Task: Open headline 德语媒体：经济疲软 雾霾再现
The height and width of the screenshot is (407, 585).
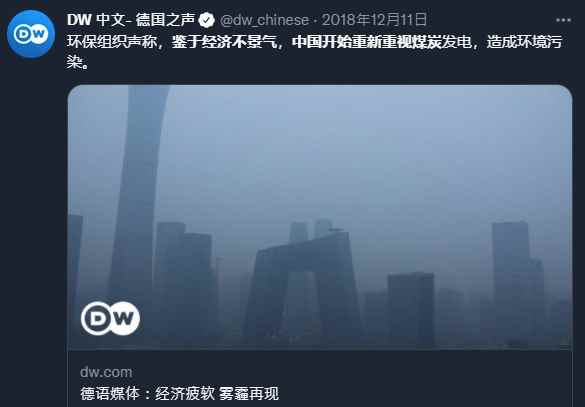Action: point(179,394)
